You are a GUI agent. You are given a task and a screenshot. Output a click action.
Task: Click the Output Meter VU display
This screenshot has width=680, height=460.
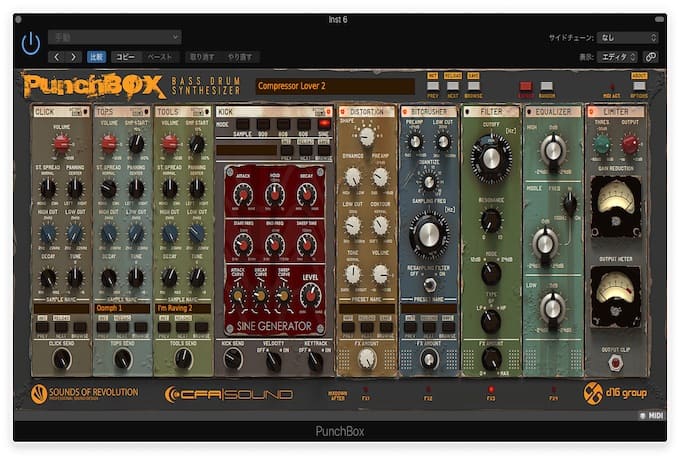click(616, 297)
